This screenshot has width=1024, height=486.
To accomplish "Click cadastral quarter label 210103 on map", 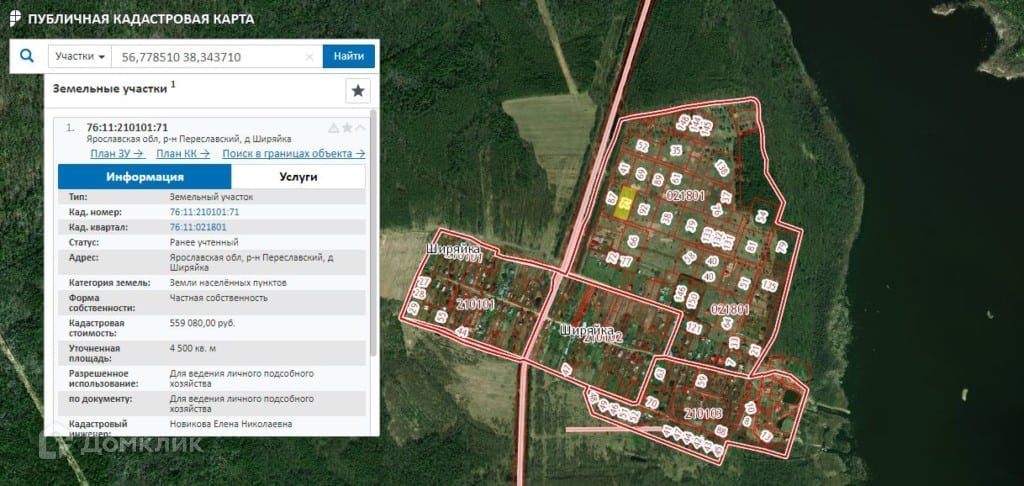I will coord(704,413).
